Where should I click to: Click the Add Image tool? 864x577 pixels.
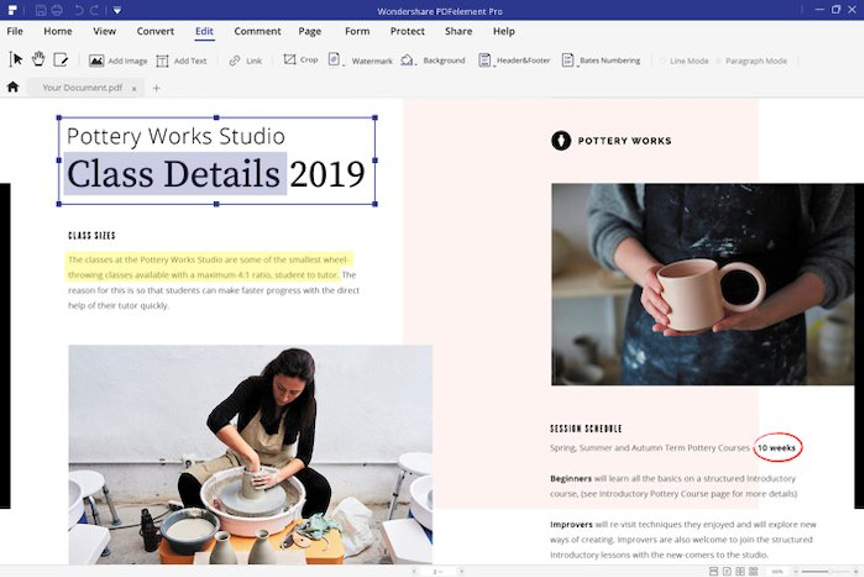[117, 61]
